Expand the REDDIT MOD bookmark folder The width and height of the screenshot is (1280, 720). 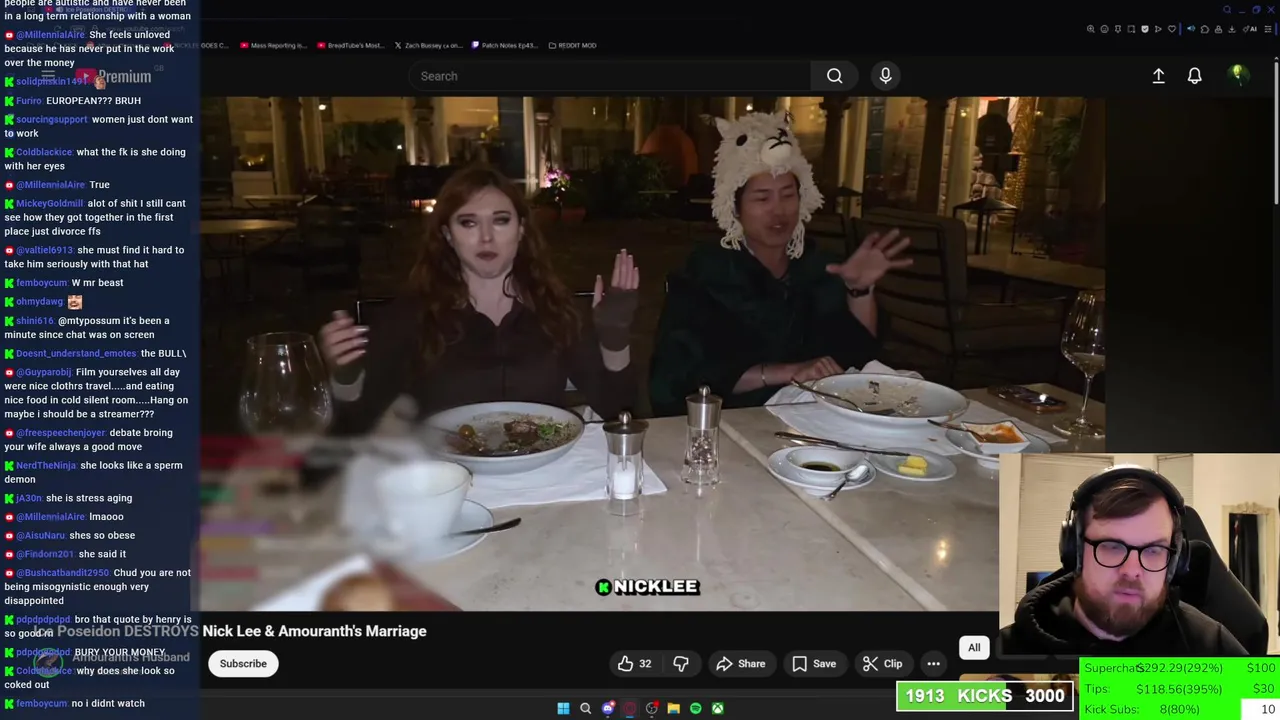572,45
